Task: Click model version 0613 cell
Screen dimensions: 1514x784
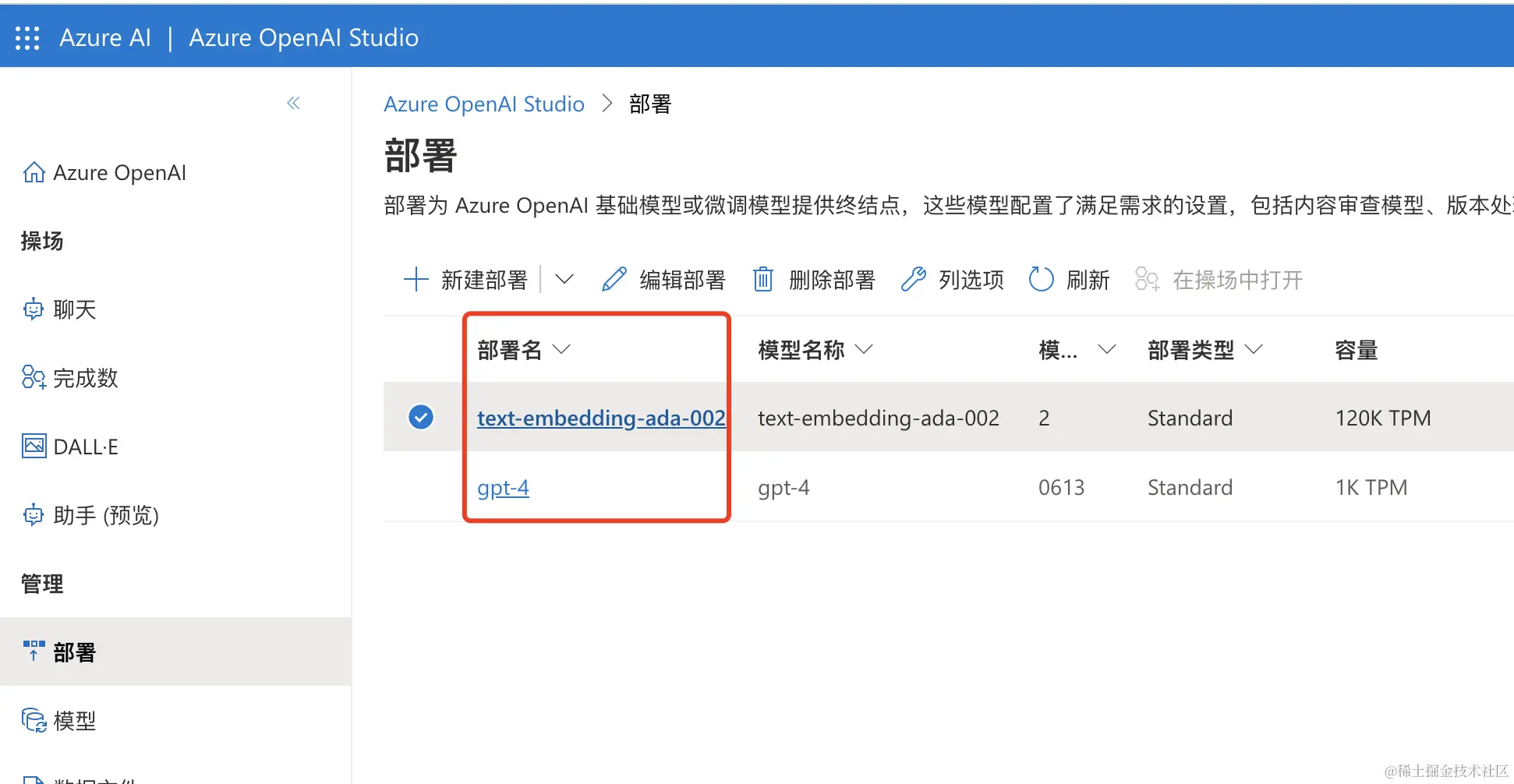Action: pyautogui.click(x=1062, y=487)
